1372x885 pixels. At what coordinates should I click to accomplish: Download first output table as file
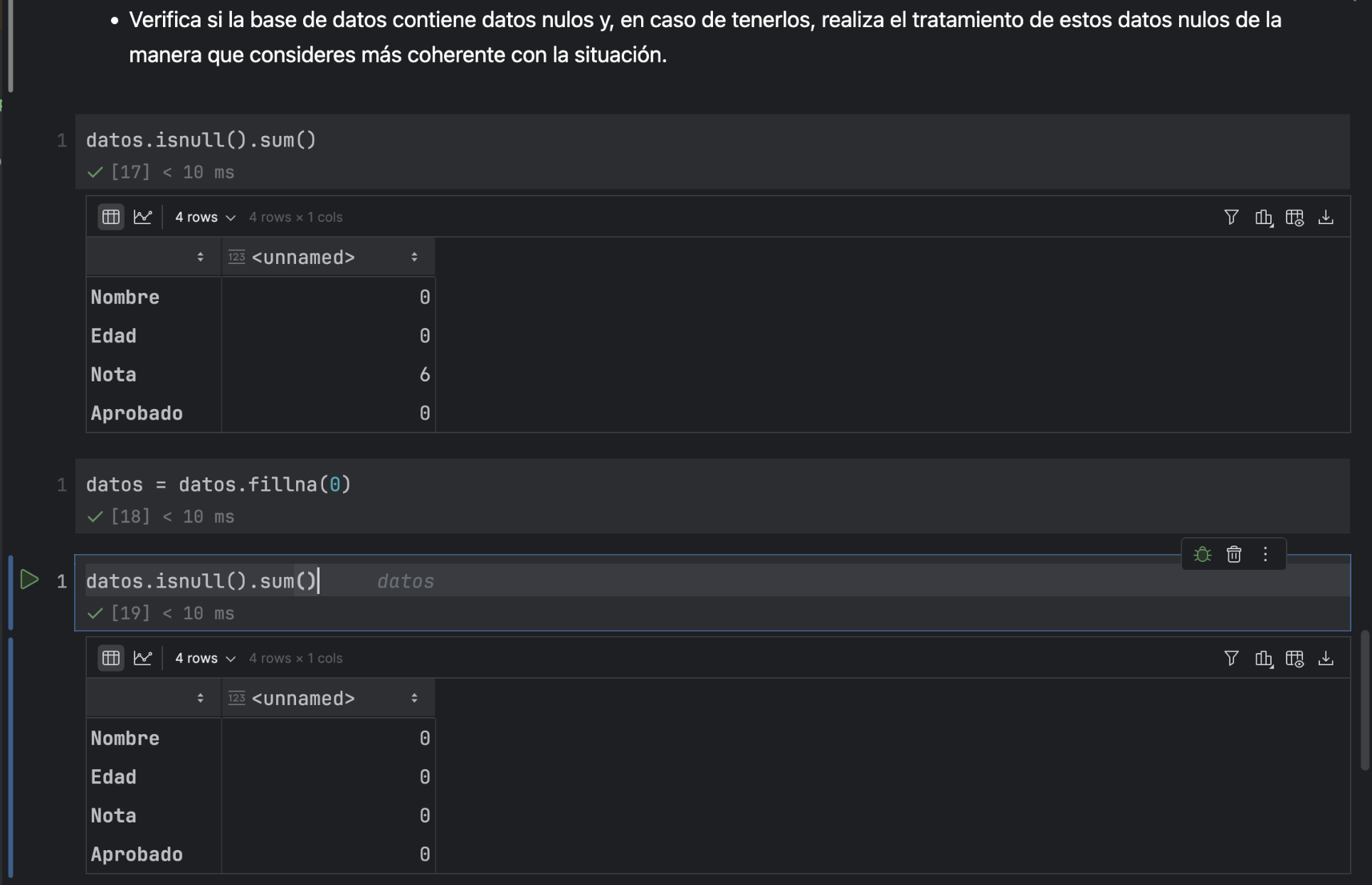point(1326,217)
